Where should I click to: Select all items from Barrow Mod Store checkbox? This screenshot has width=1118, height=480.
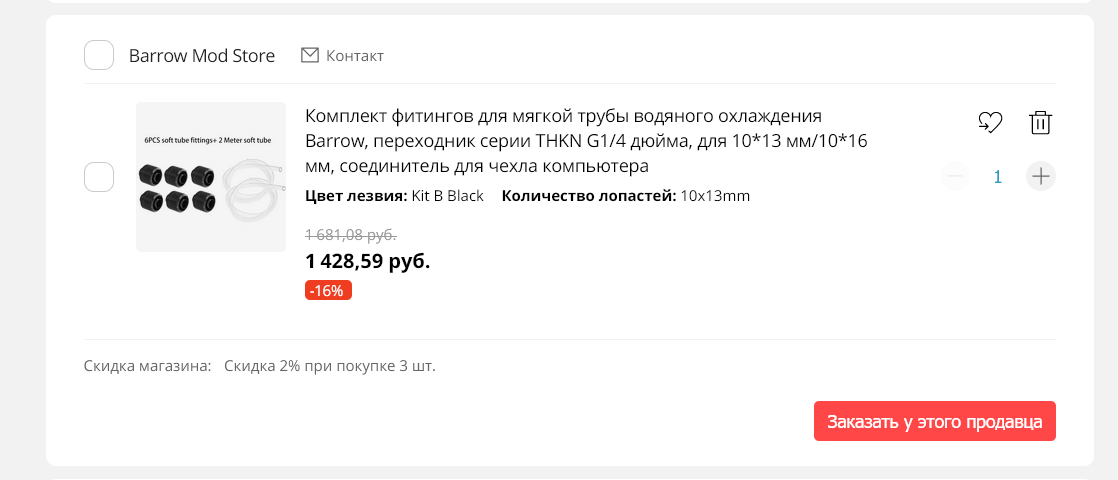click(x=99, y=55)
